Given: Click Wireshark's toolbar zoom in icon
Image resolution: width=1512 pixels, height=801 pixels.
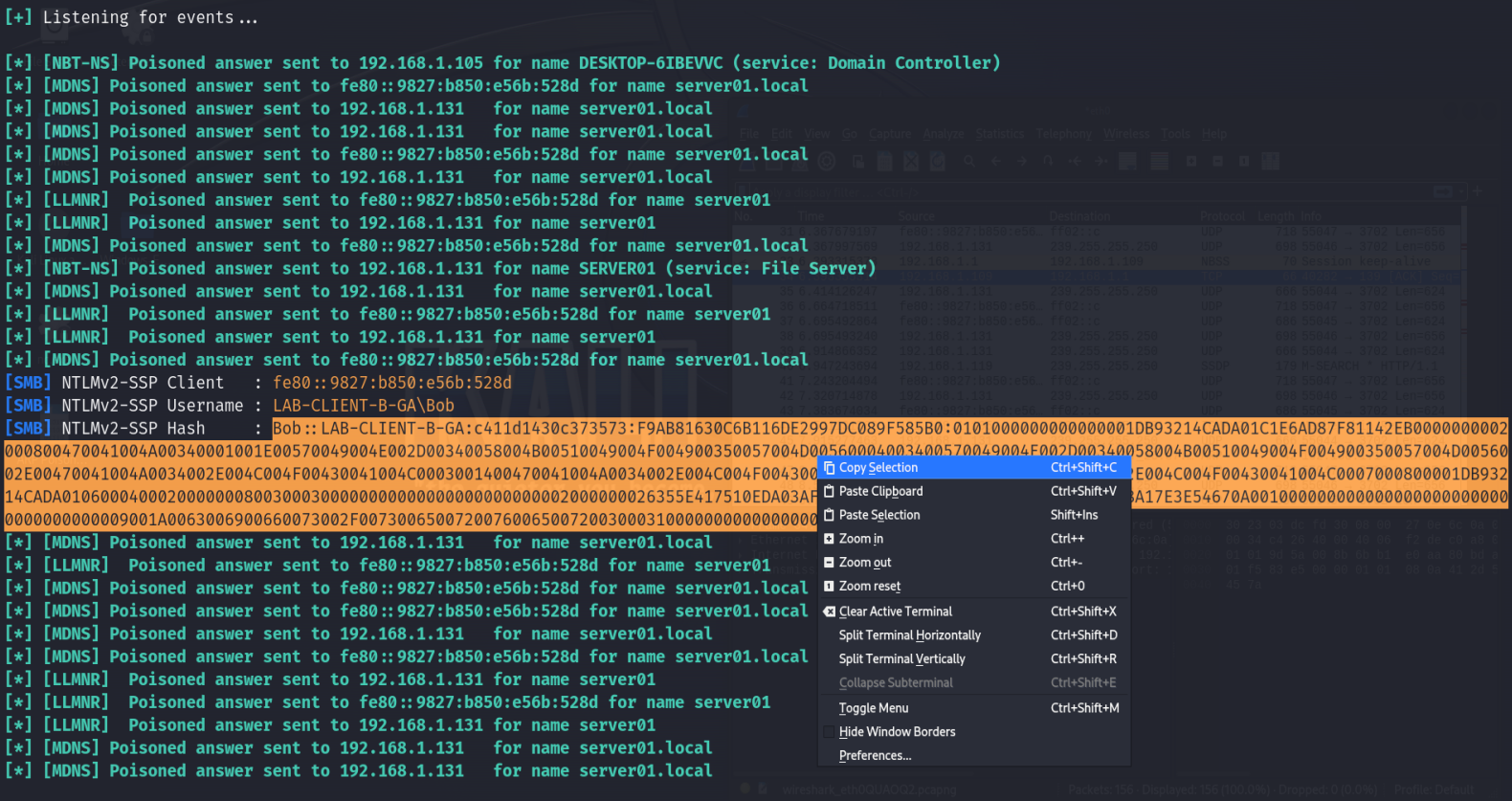Looking at the screenshot, I should pos(1191,161).
